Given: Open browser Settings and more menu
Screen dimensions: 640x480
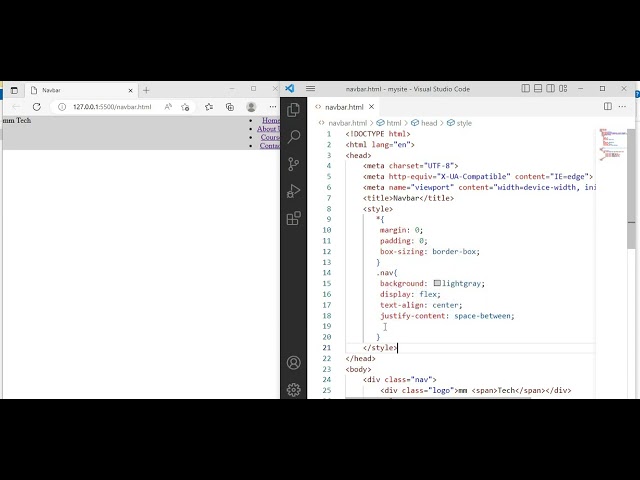Looking at the screenshot, I should [273, 107].
